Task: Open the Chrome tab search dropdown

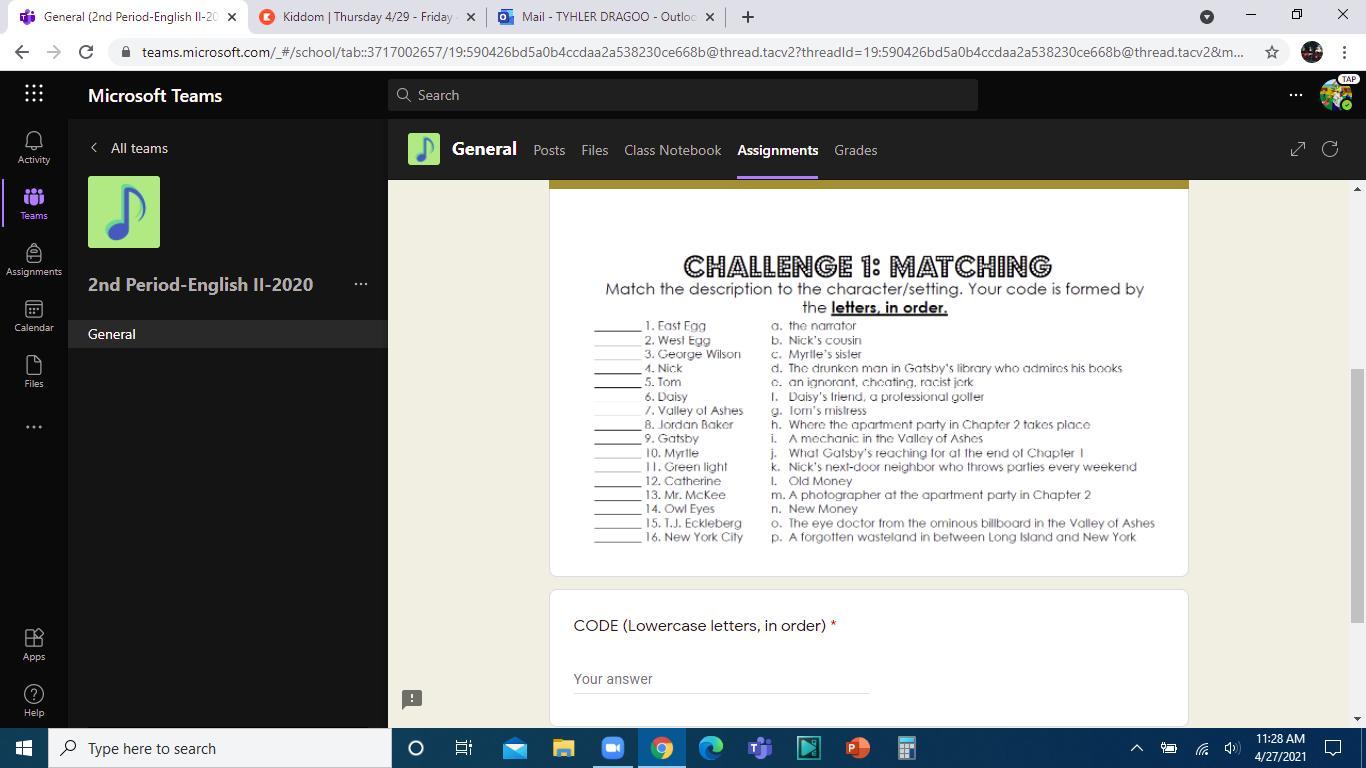Action: point(1207,17)
